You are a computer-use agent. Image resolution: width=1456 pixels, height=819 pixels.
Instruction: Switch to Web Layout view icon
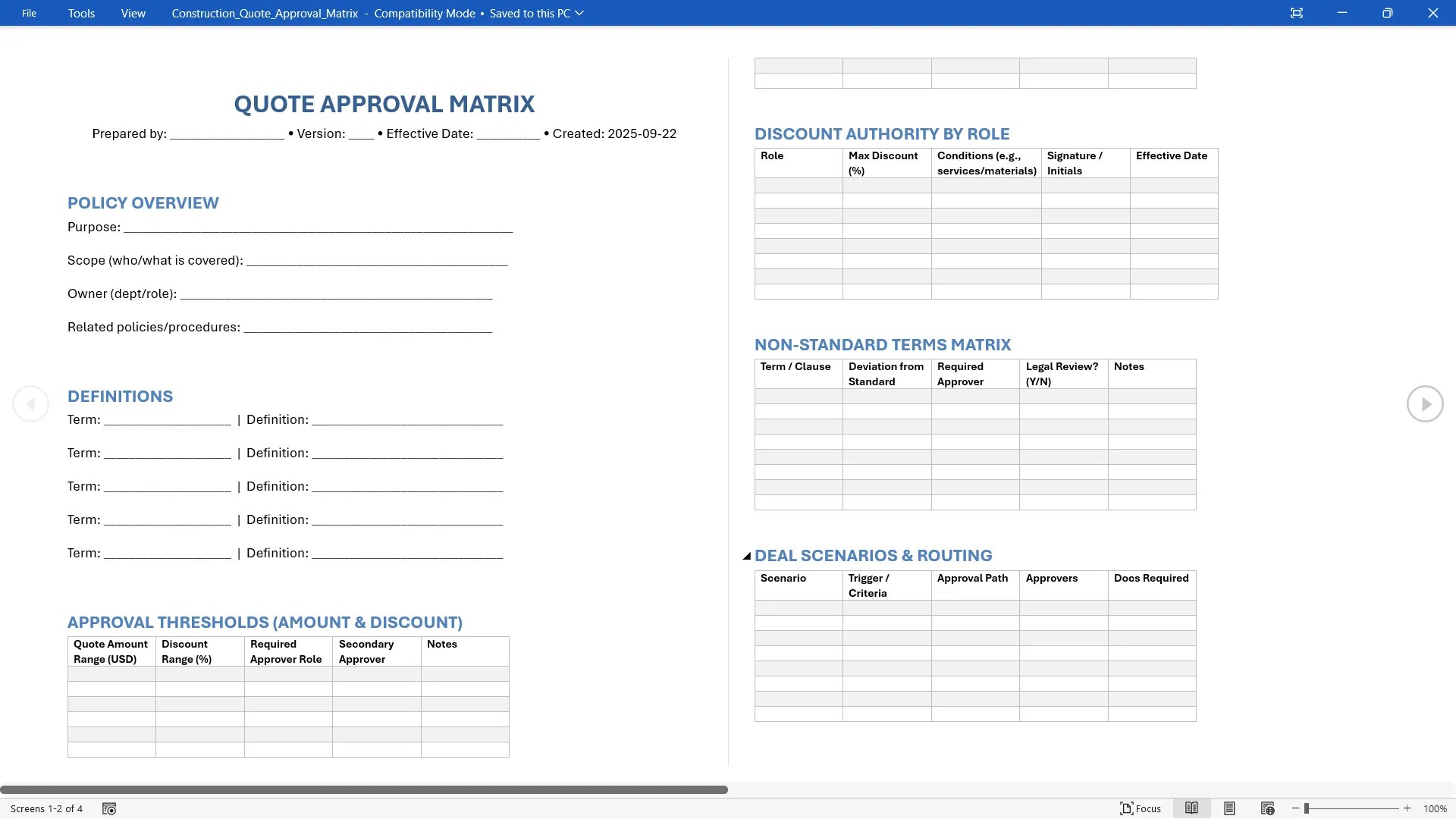1267,808
